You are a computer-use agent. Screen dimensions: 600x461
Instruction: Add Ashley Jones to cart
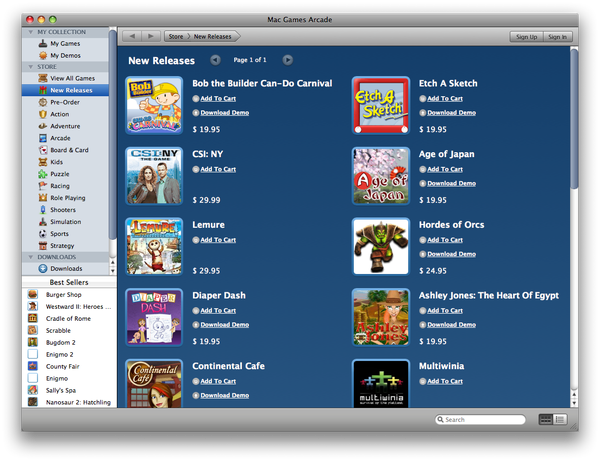[445, 311]
